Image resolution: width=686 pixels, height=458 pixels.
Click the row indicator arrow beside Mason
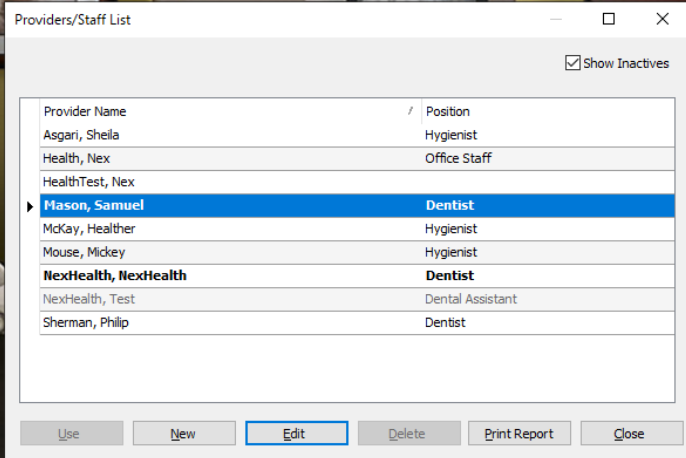coord(30,206)
